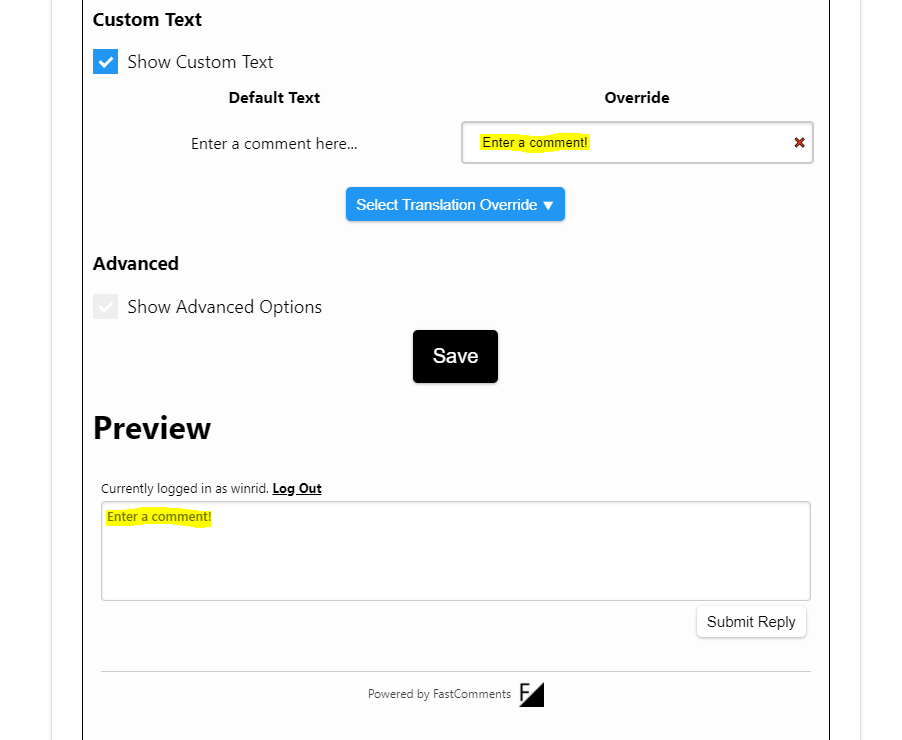The width and height of the screenshot is (902, 740).
Task: Click the 'Default Text' column header
Action: click(x=274, y=98)
